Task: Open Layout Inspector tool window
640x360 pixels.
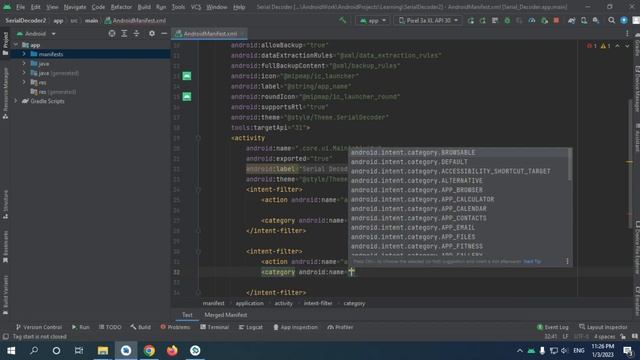Action: pos(603,327)
